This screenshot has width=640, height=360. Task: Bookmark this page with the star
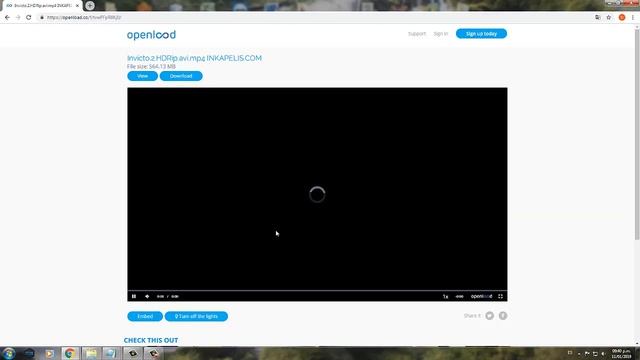tap(609, 18)
